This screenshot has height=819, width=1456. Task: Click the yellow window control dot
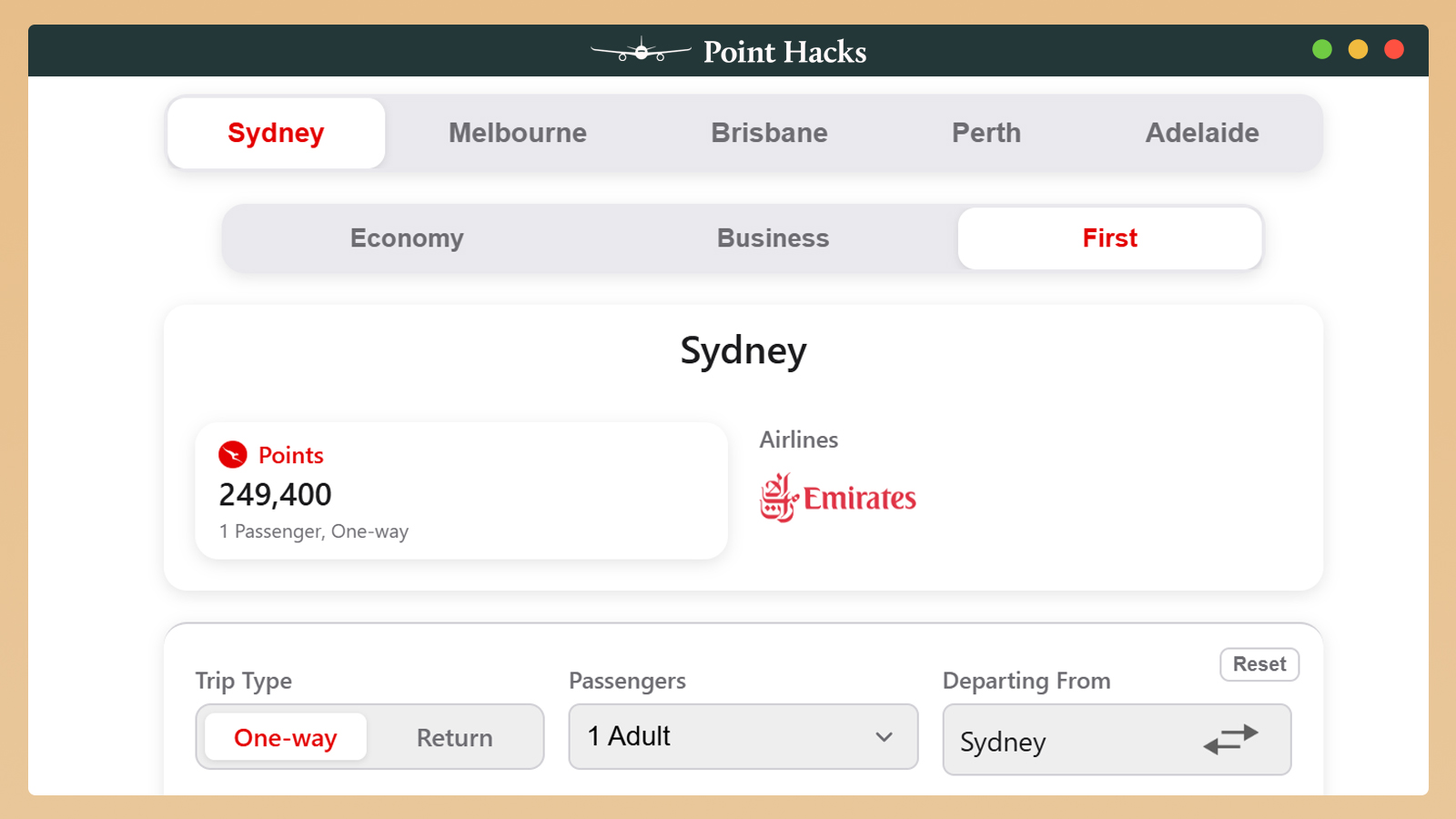(1358, 50)
